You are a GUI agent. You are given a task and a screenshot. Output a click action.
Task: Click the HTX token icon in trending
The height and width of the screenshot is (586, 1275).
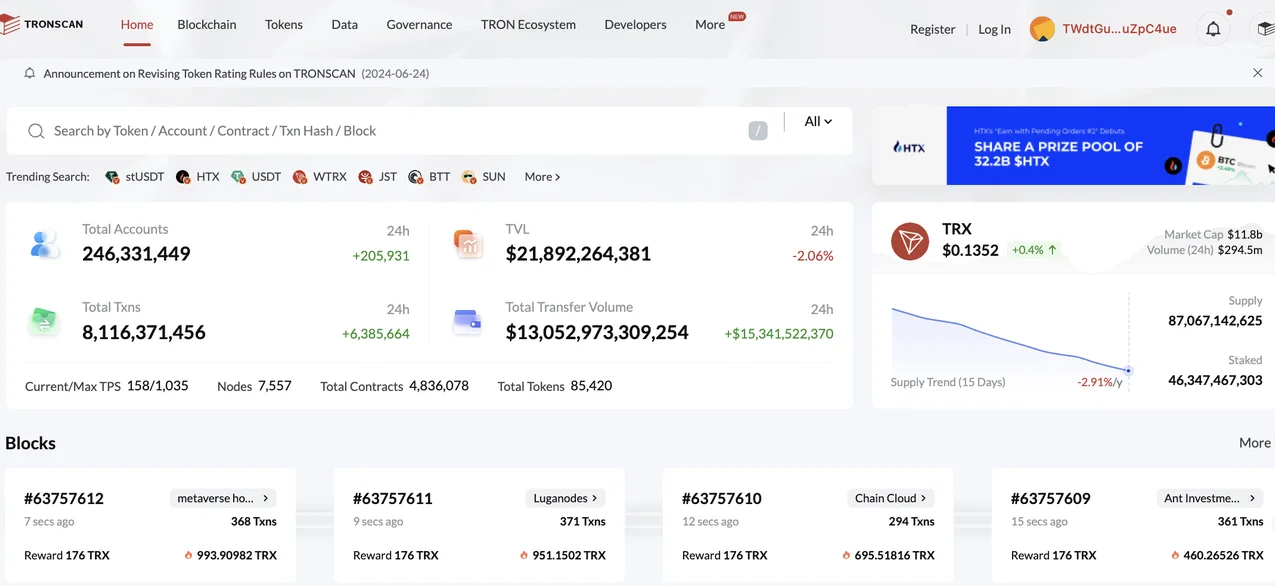click(x=183, y=177)
